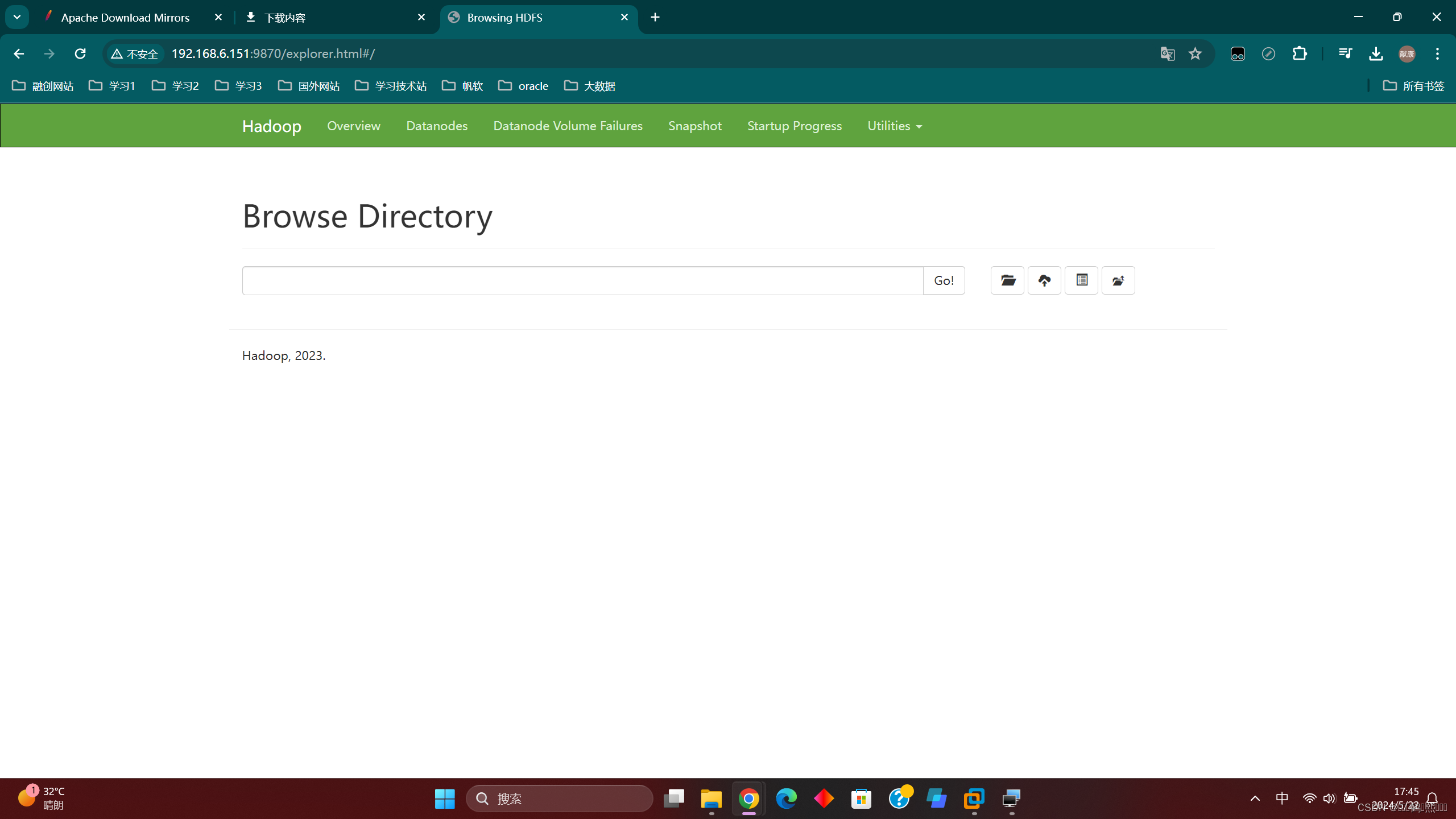Click the create directory folder icon
Viewport: 1456px width, 819px height.
(x=1007, y=280)
